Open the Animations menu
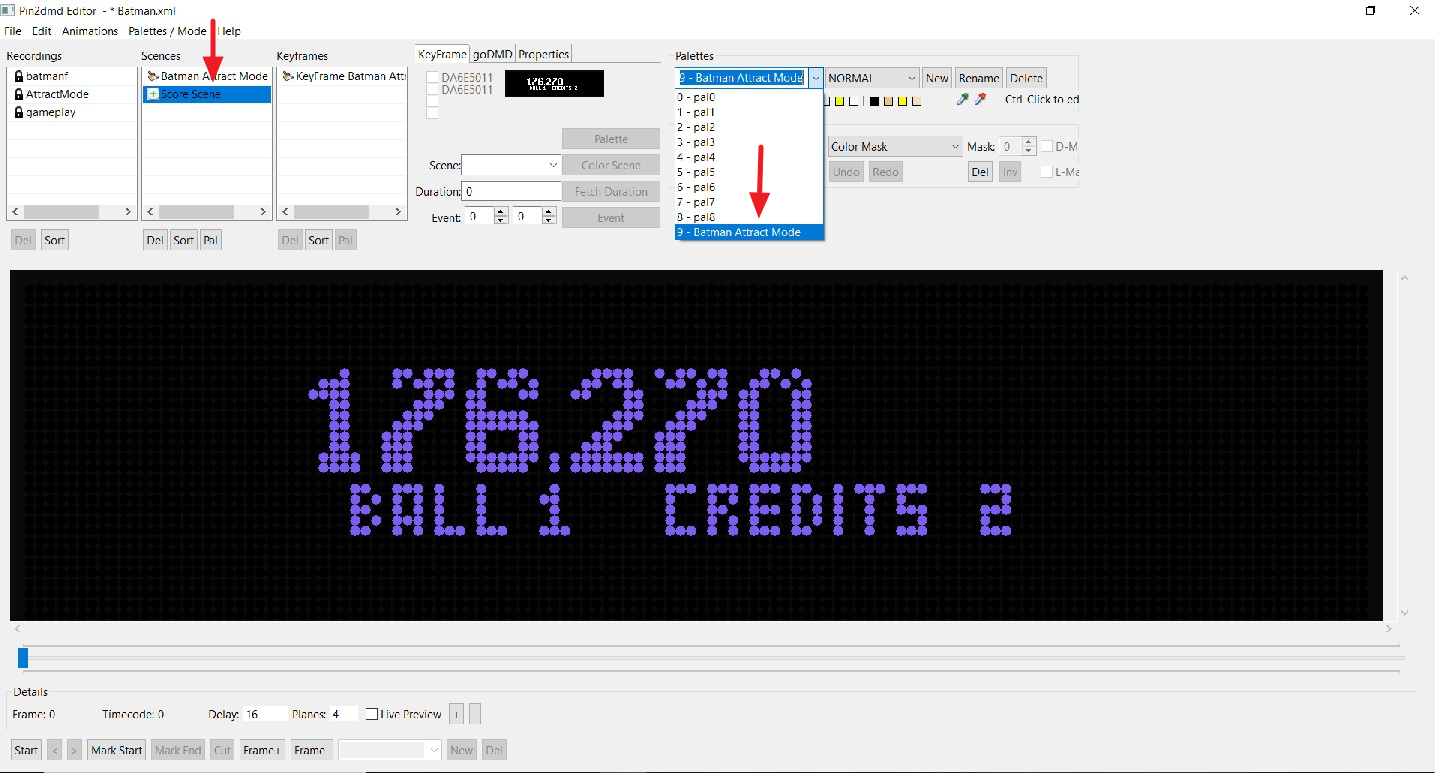Image resolution: width=1435 pixels, height=773 pixels. point(90,31)
